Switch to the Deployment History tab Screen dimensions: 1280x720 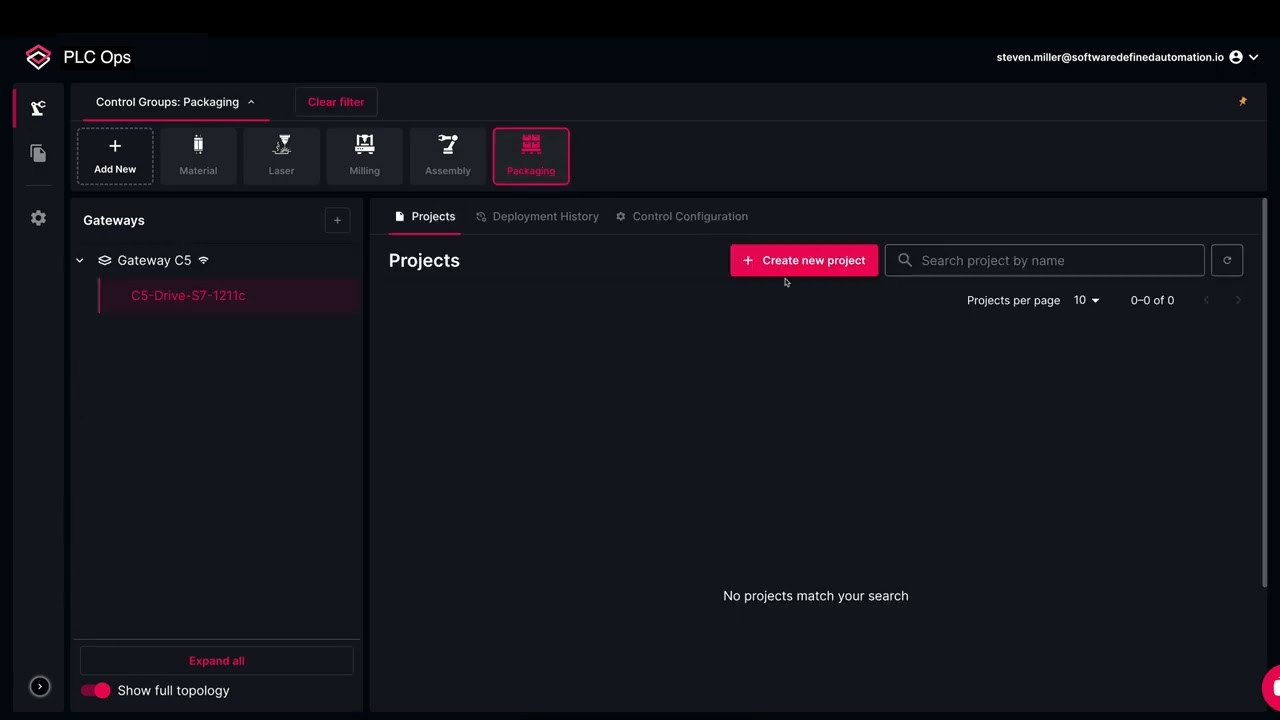point(537,216)
